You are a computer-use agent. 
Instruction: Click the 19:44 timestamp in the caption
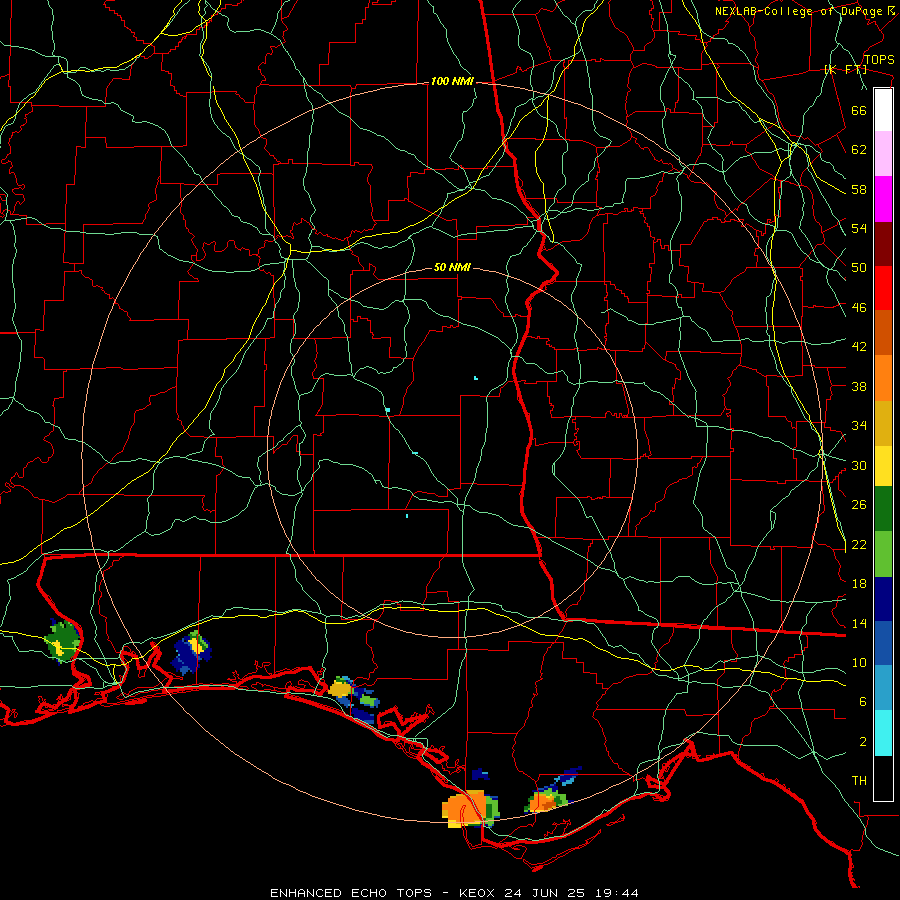point(614,893)
